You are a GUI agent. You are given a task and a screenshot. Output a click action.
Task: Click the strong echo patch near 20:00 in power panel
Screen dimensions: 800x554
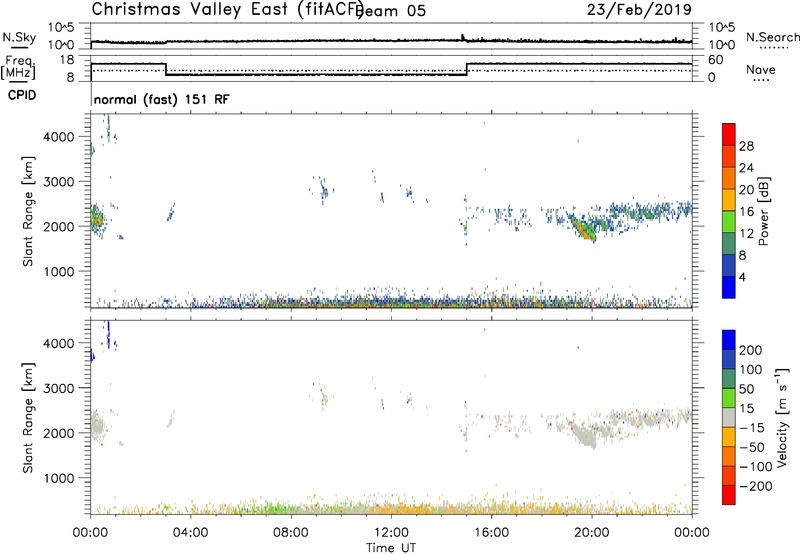pos(583,228)
